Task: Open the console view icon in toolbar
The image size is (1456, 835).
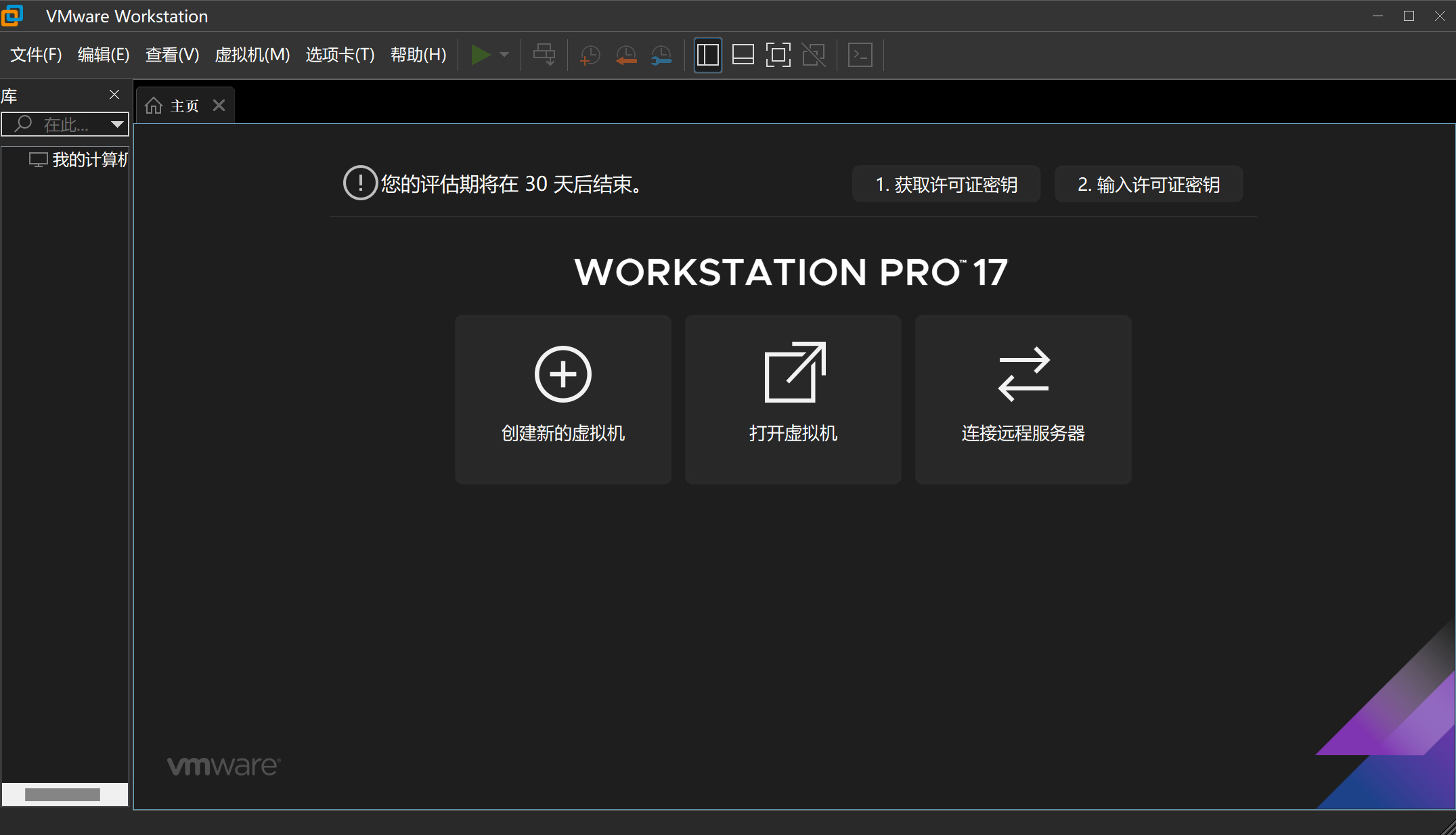Action: 860,55
